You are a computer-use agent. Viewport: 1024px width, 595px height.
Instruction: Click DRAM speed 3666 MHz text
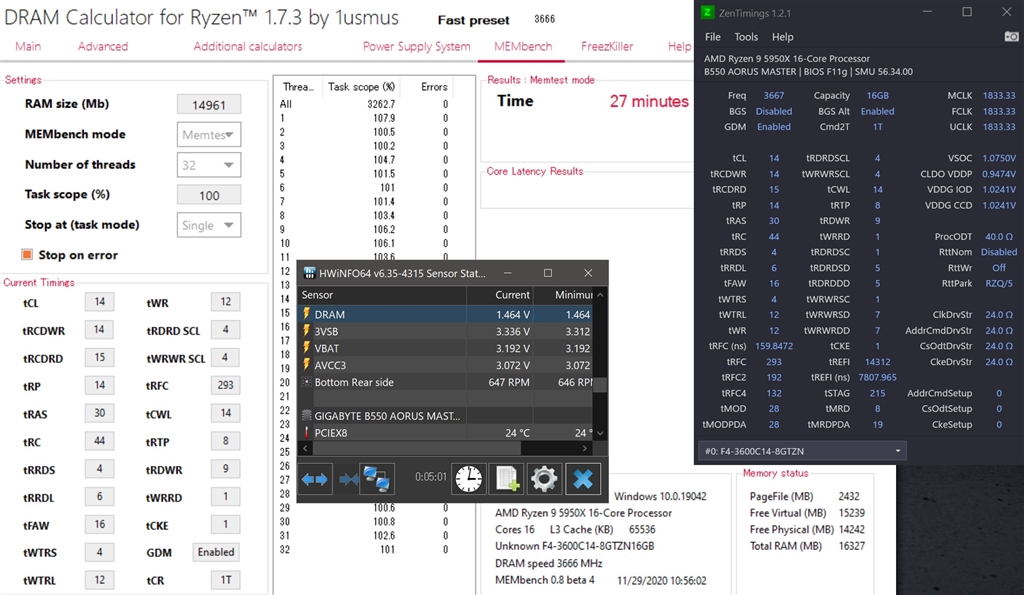pyautogui.click(x=549, y=563)
